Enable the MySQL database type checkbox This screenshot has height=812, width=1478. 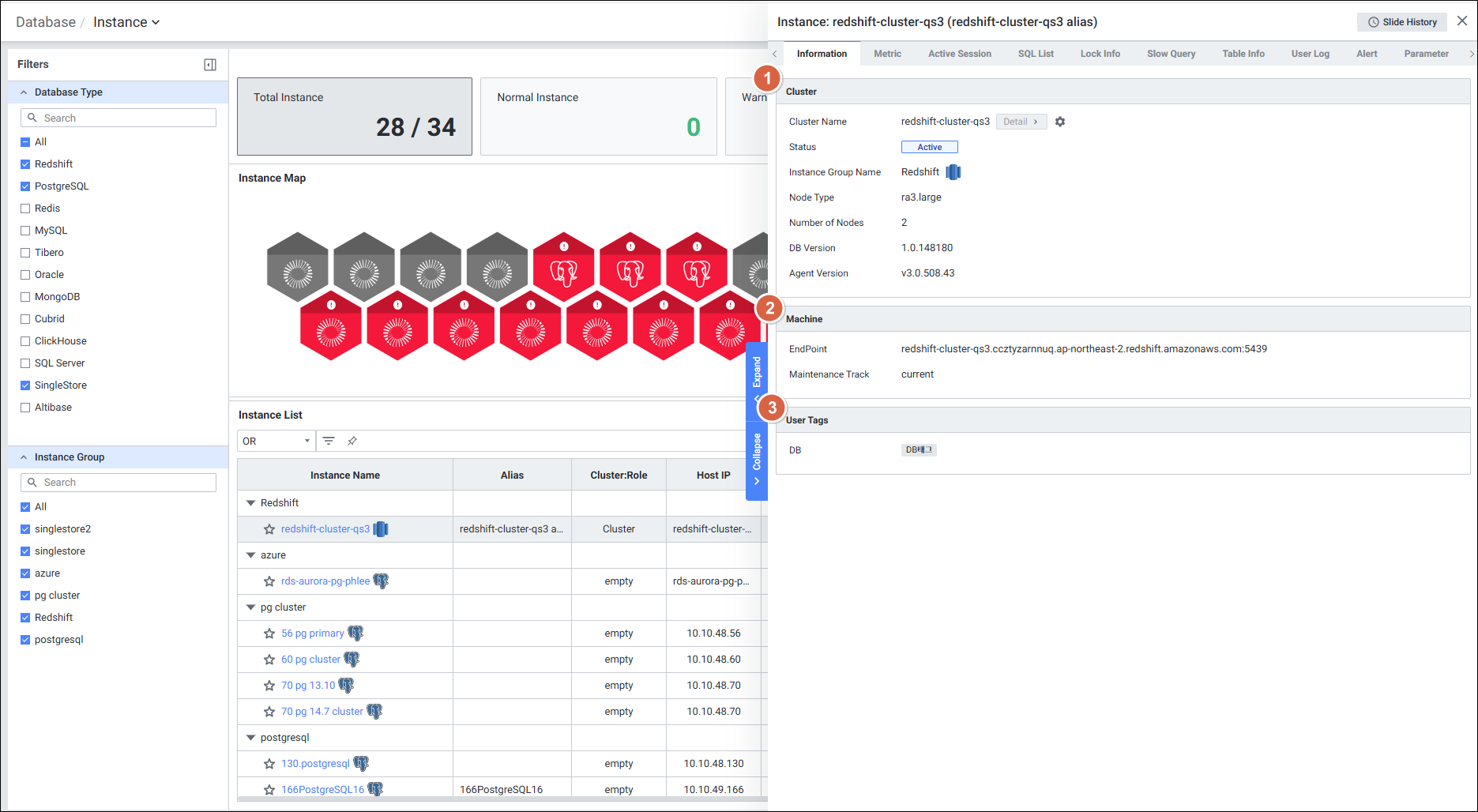coord(25,231)
